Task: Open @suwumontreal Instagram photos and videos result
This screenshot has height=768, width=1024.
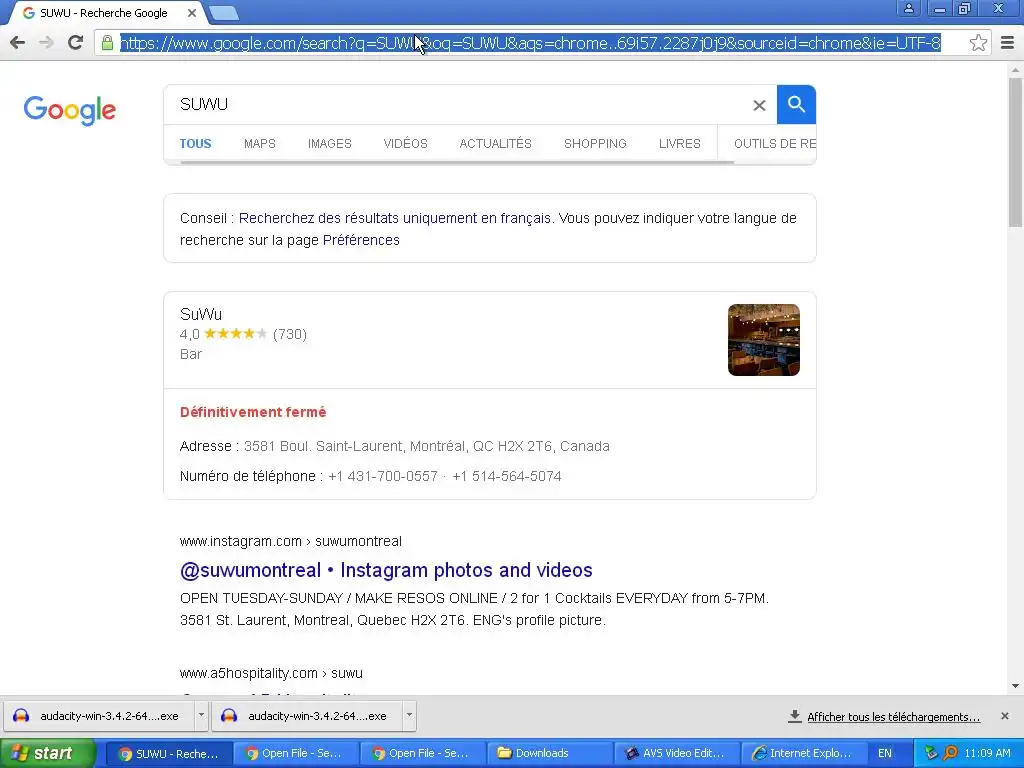Action: pos(386,570)
